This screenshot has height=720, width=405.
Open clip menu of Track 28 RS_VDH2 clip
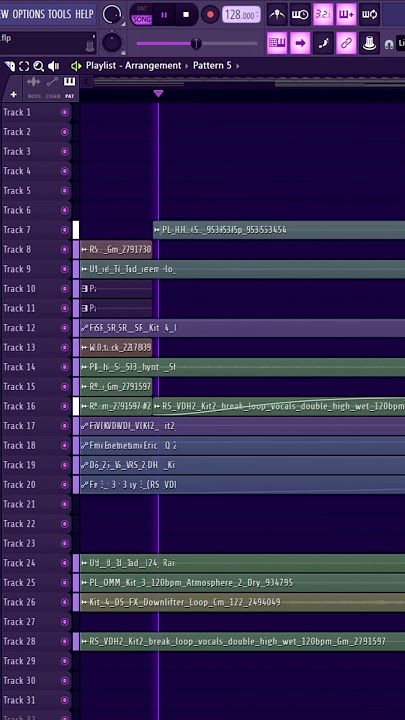[84, 641]
